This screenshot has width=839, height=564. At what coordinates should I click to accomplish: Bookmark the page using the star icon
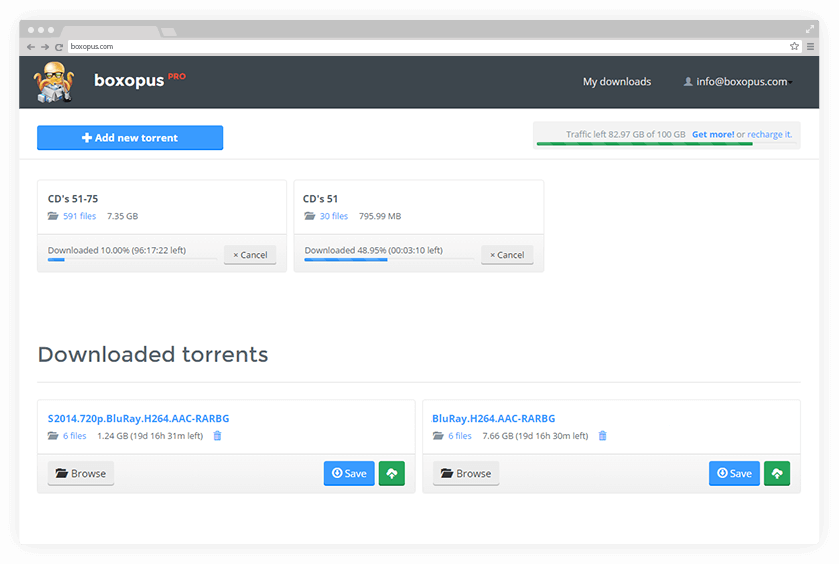click(x=795, y=46)
